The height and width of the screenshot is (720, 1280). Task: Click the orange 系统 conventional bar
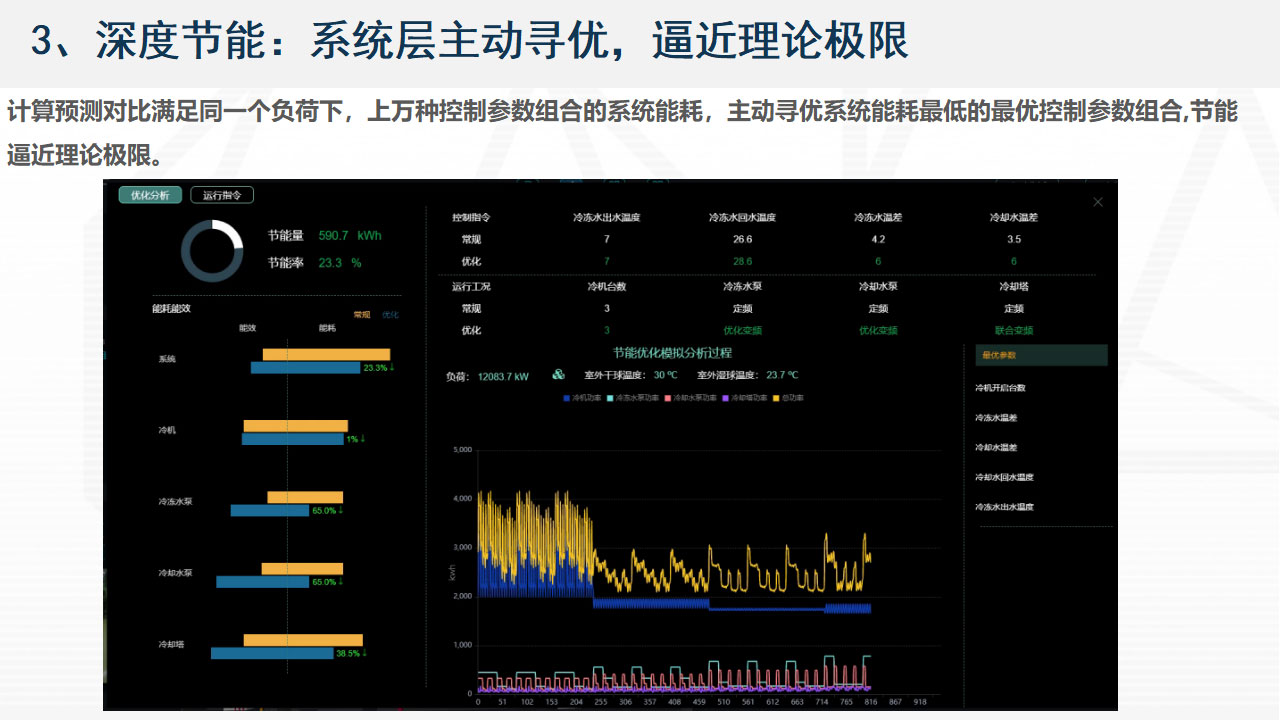tap(326, 354)
